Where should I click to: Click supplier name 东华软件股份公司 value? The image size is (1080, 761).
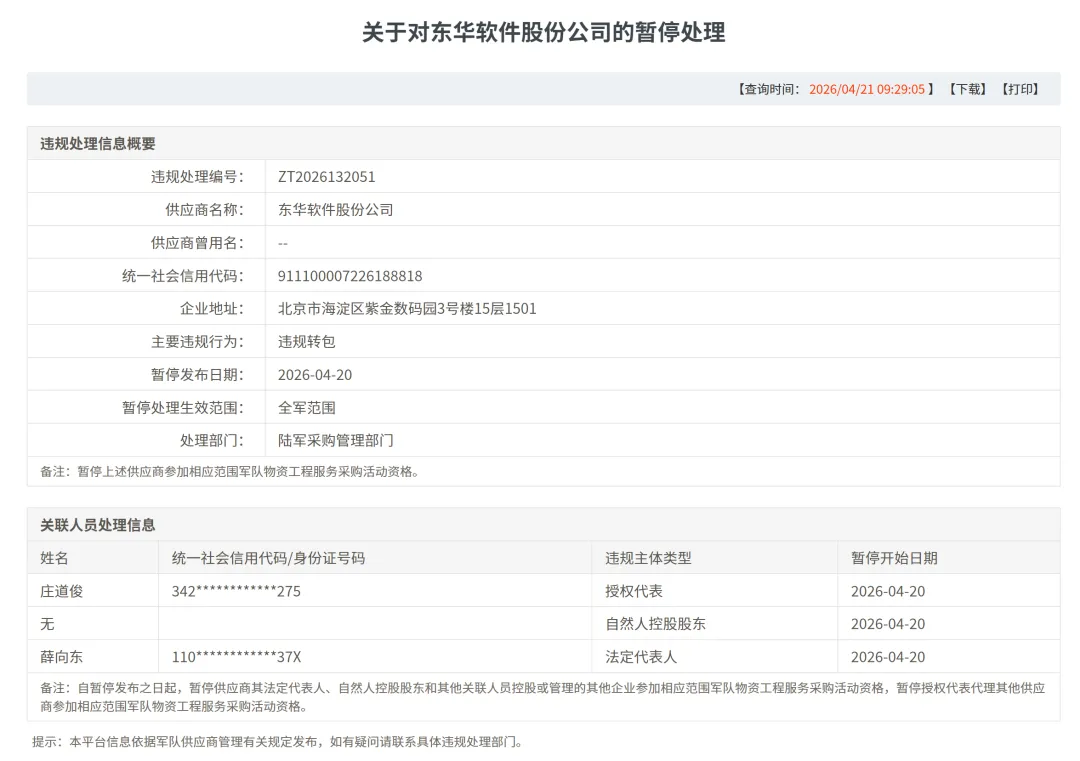[x=335, y=210]
